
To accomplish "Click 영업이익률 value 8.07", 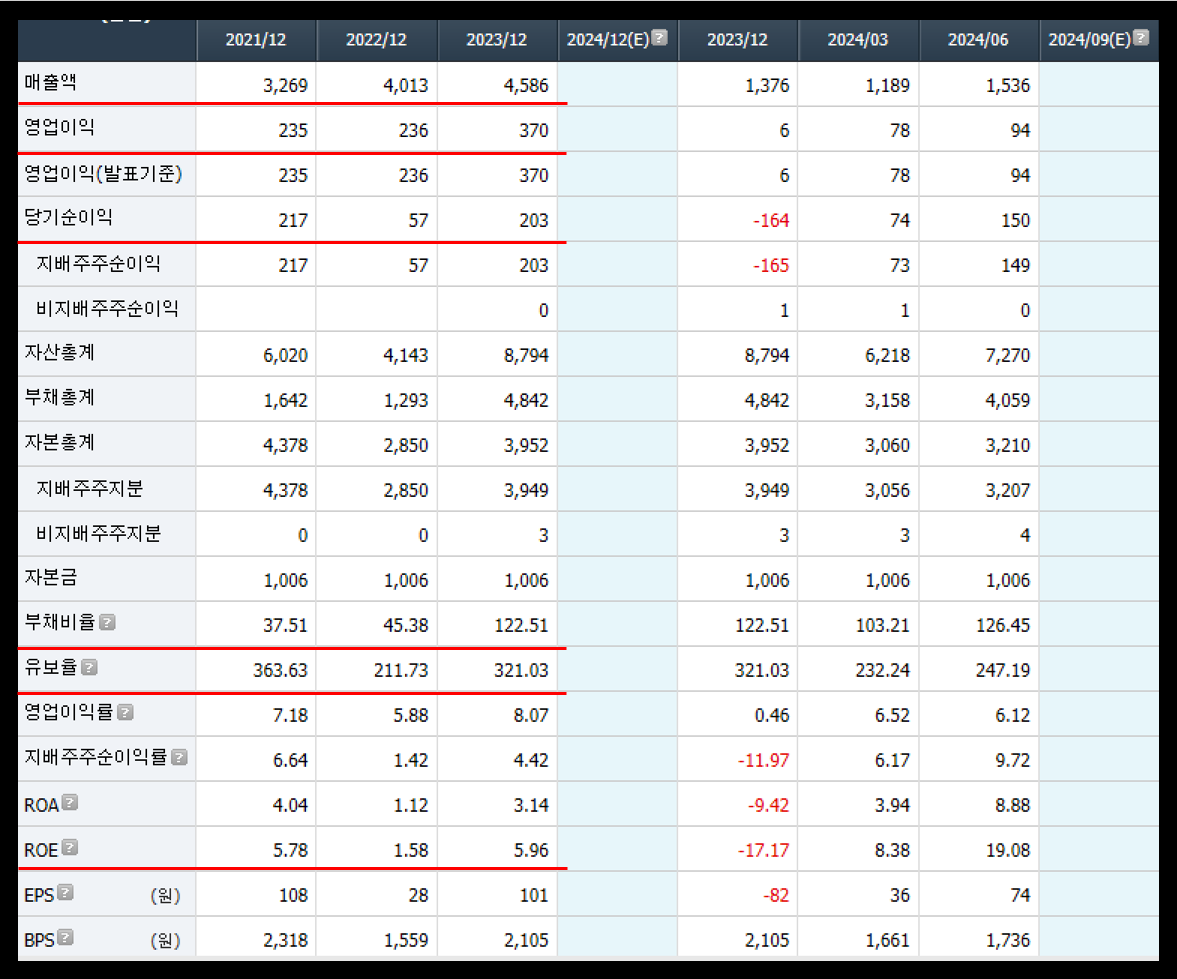I will 531,715.
